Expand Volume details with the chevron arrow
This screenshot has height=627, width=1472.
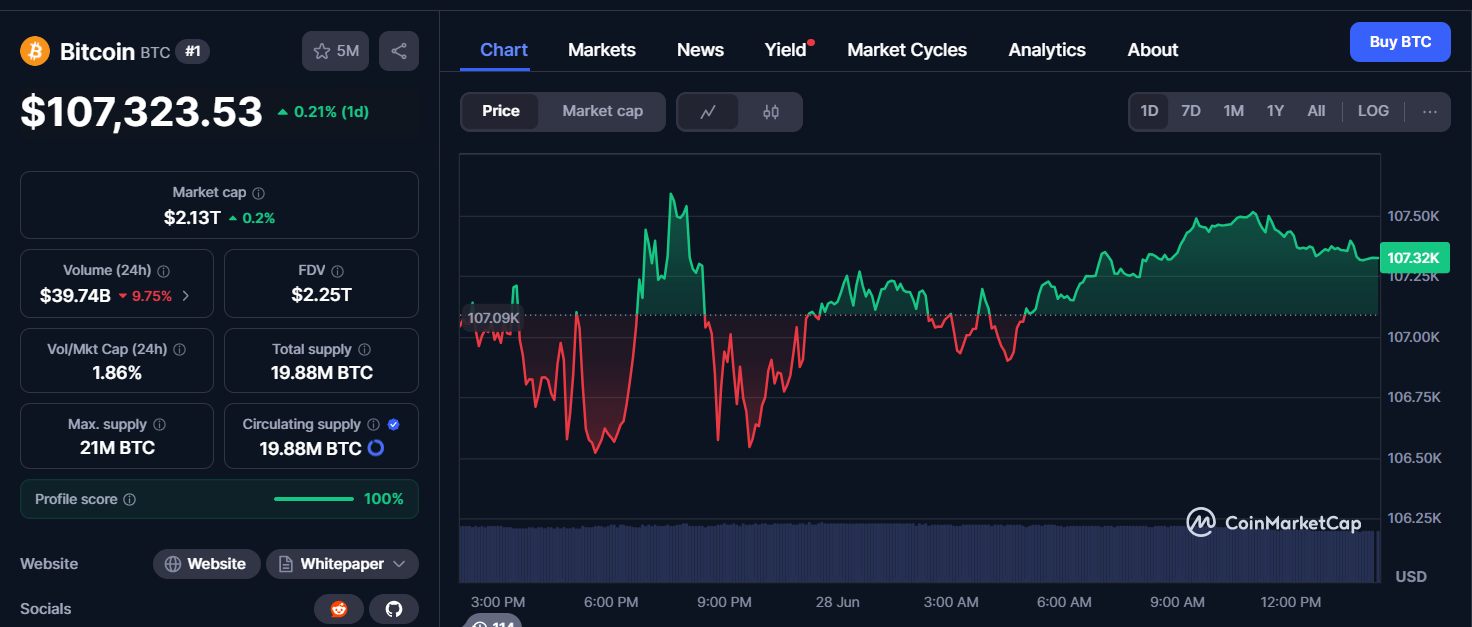pos(185,296)
